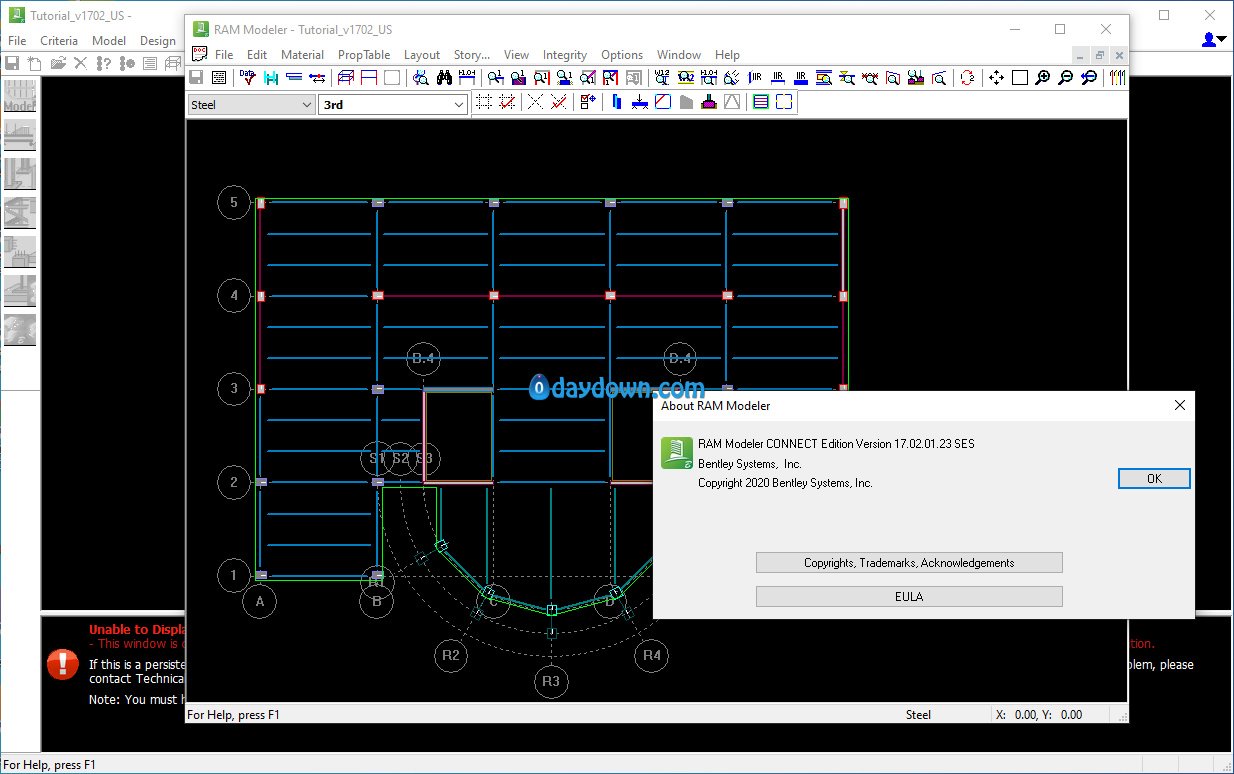Viewport: 1234px width, 774px height.
Task: Open the column design module sidebar icon
Action: (20, 174)
